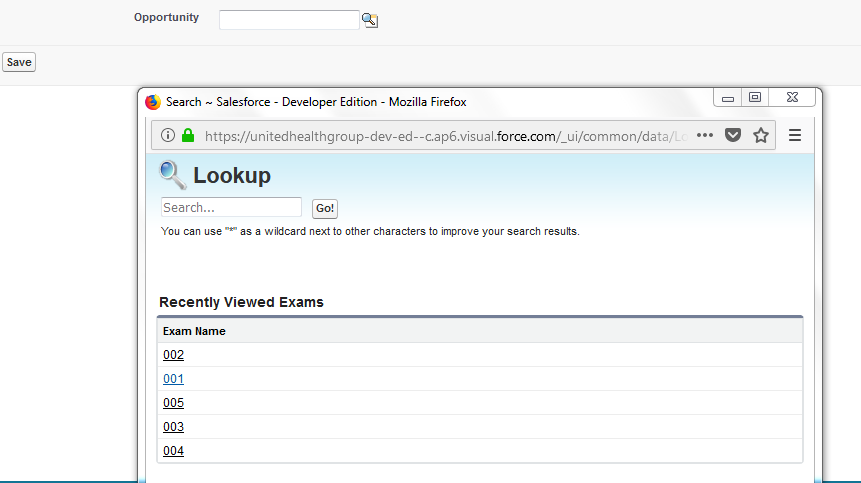Screen dimensions: 861x483
Task: Click the Go! search button
Action: [325, 208]
